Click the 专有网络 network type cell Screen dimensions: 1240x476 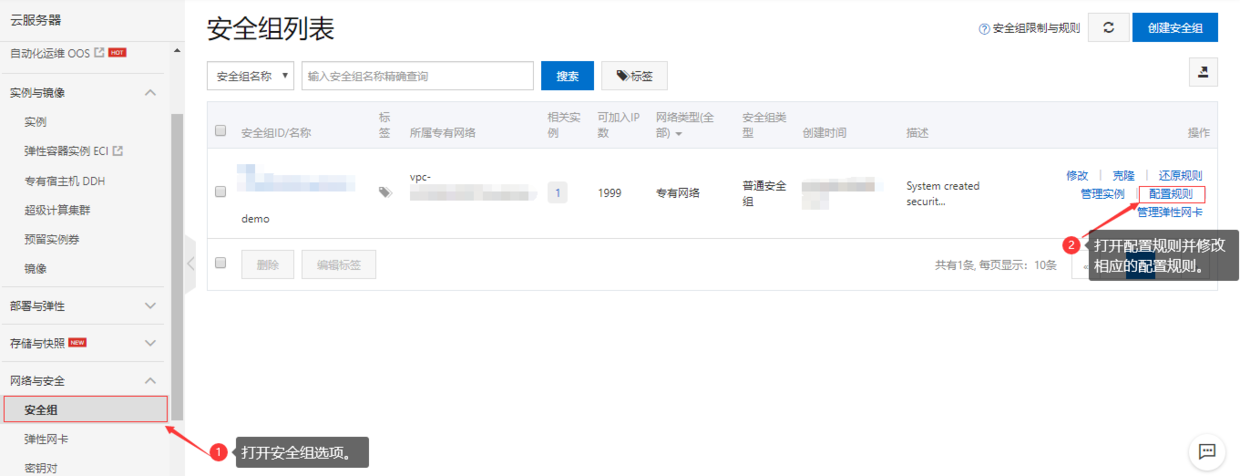(678, 193)
